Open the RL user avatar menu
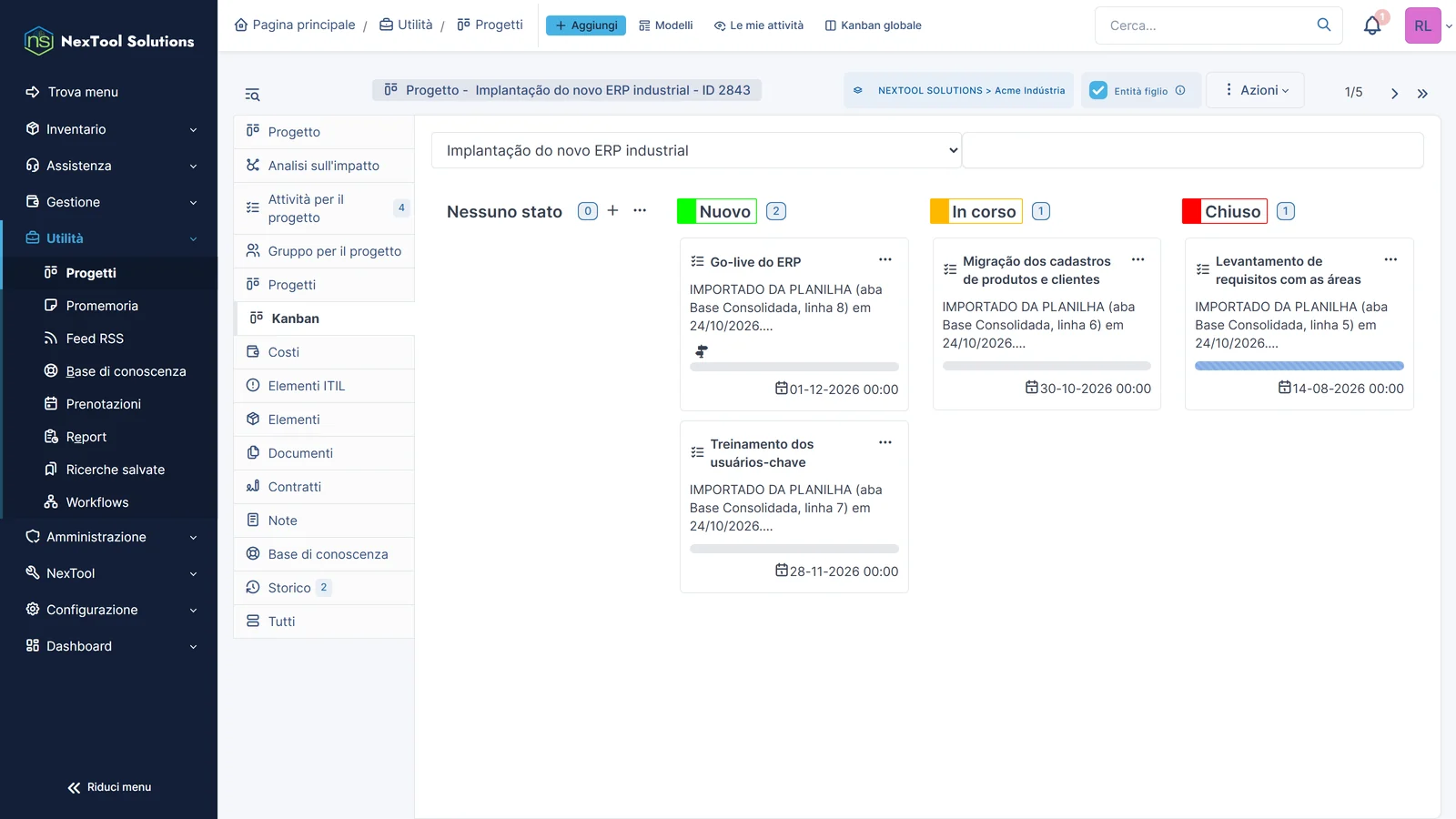Viewport: 1456px width, 819px height. click(1422, 25)
